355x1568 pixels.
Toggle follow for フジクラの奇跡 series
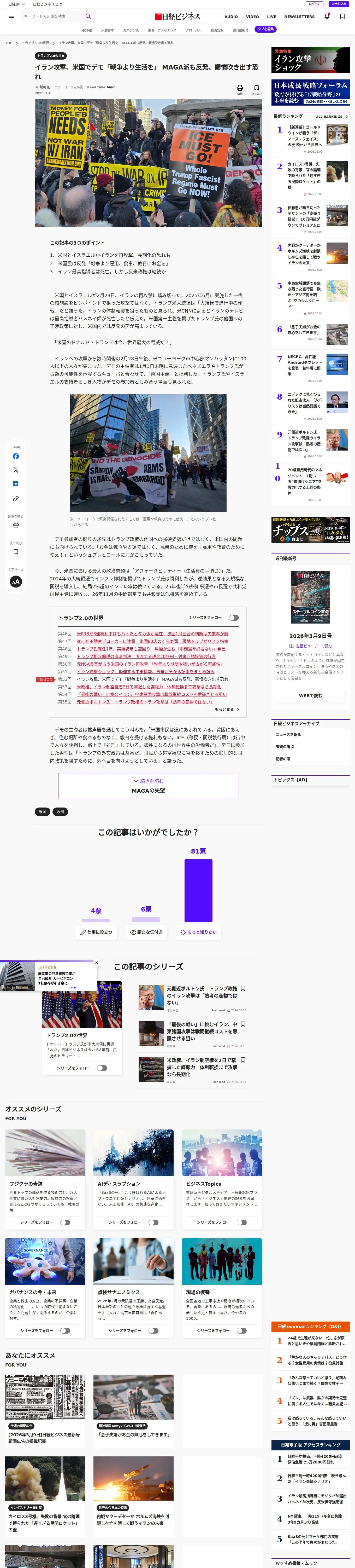tap(65, 1222)
